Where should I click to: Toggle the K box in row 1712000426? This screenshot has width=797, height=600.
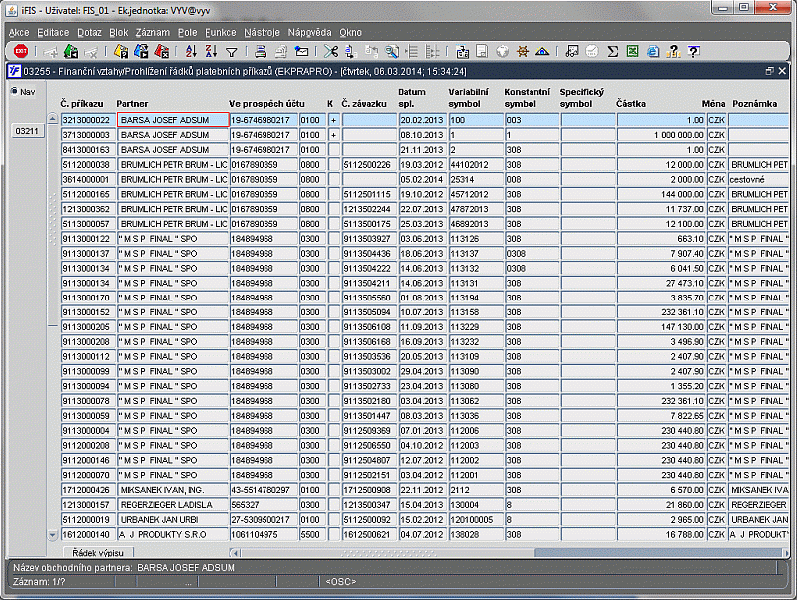[333, 490]
